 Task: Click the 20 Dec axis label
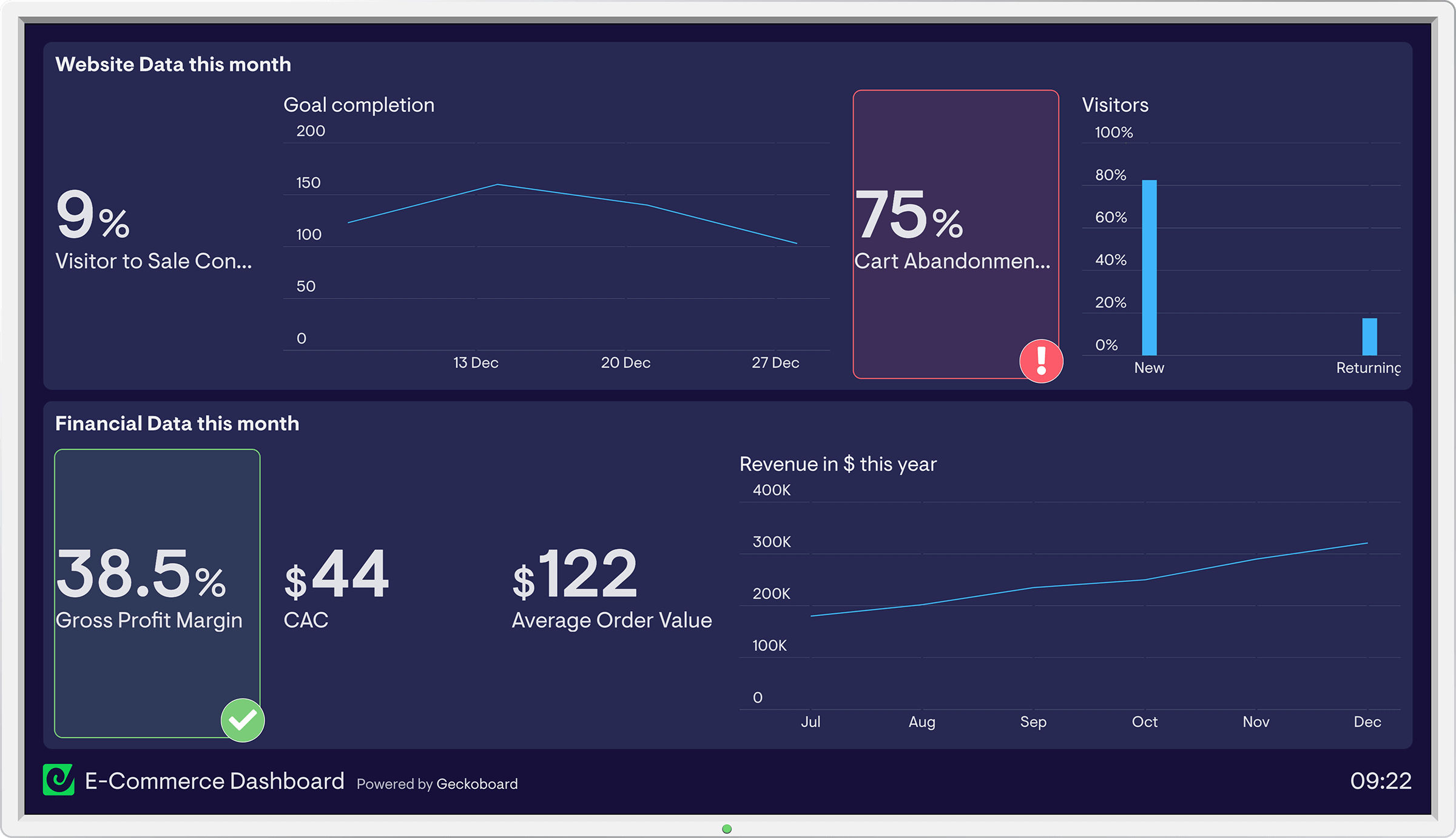pos(625,363)
